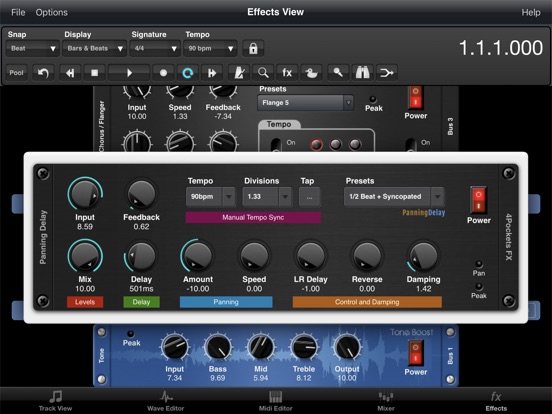The width and height of the screenshot is (552, 414).
Task: Click the Tap tempo button
Action: [309, 197]
